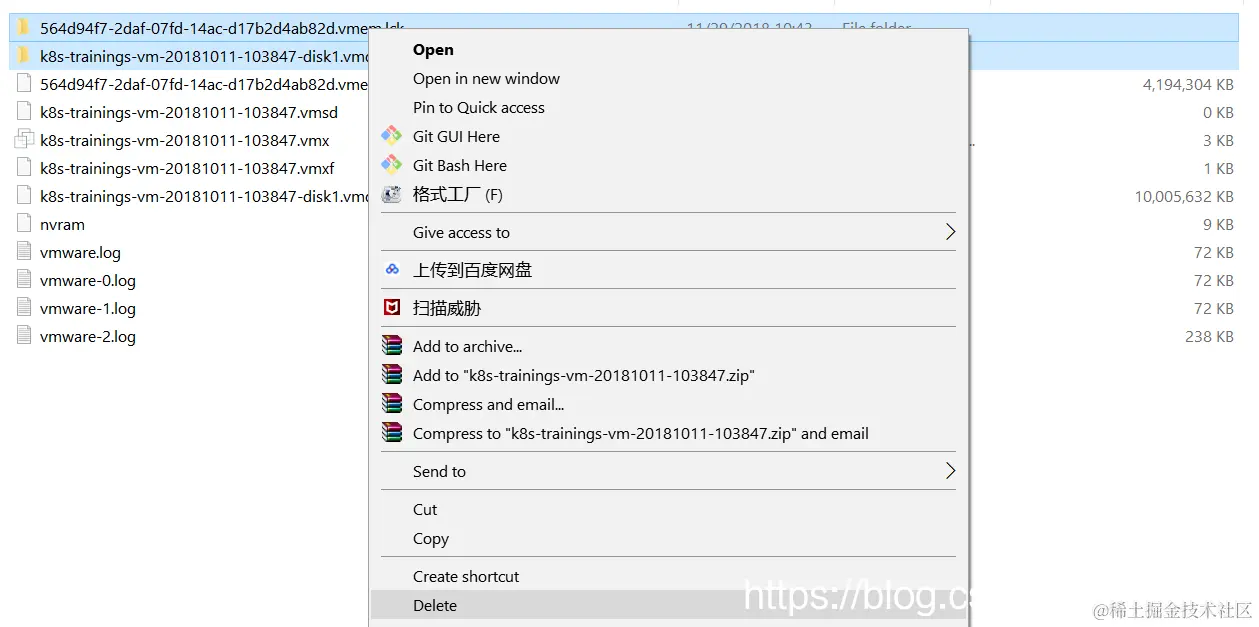Choose 格式工厂 (F) menu entry
Image resolution: width=1259 pixels, height=627 pixels.
pos(458,194)
